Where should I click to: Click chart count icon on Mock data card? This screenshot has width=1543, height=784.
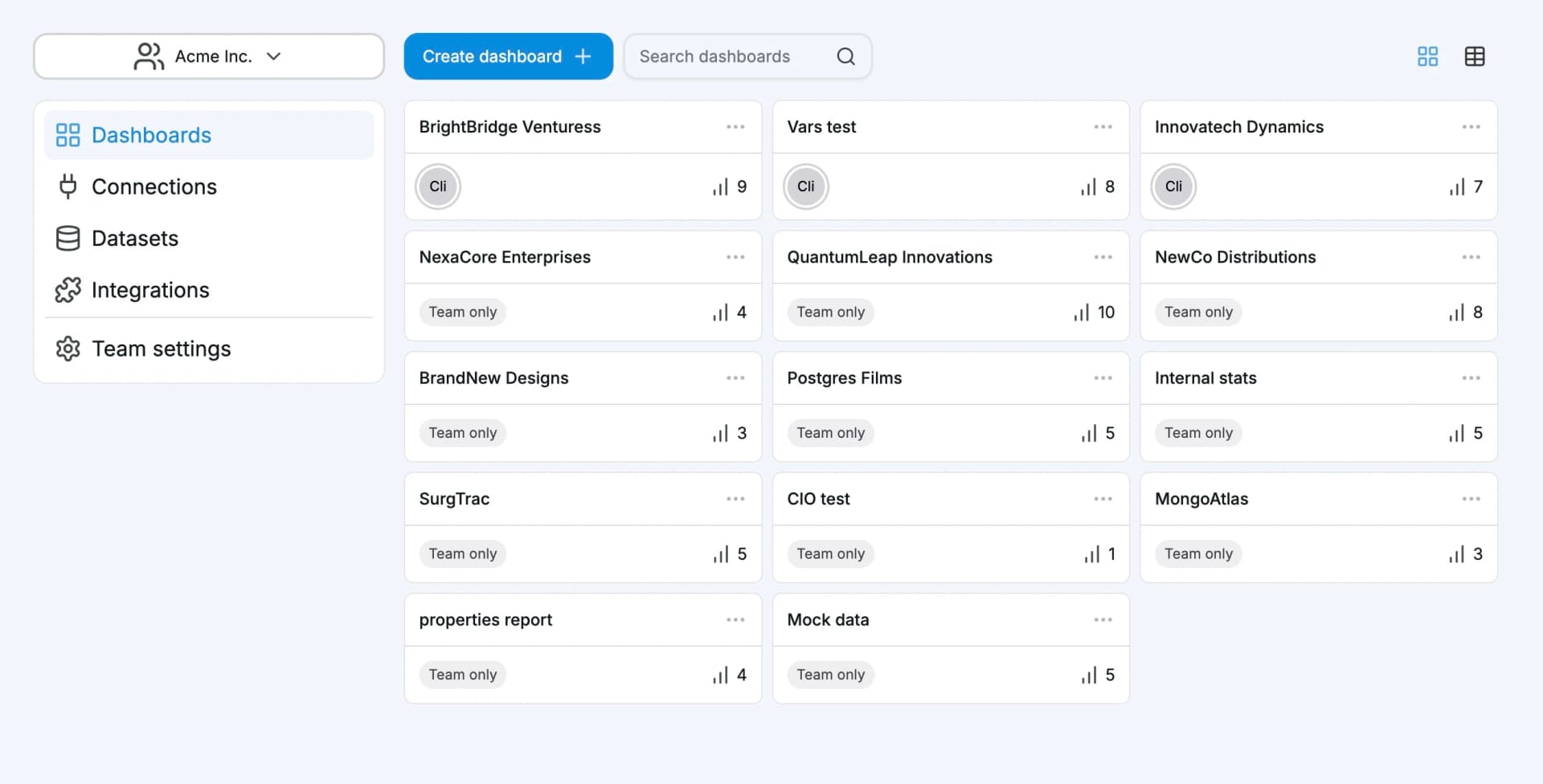click(x=1089, y=676)
